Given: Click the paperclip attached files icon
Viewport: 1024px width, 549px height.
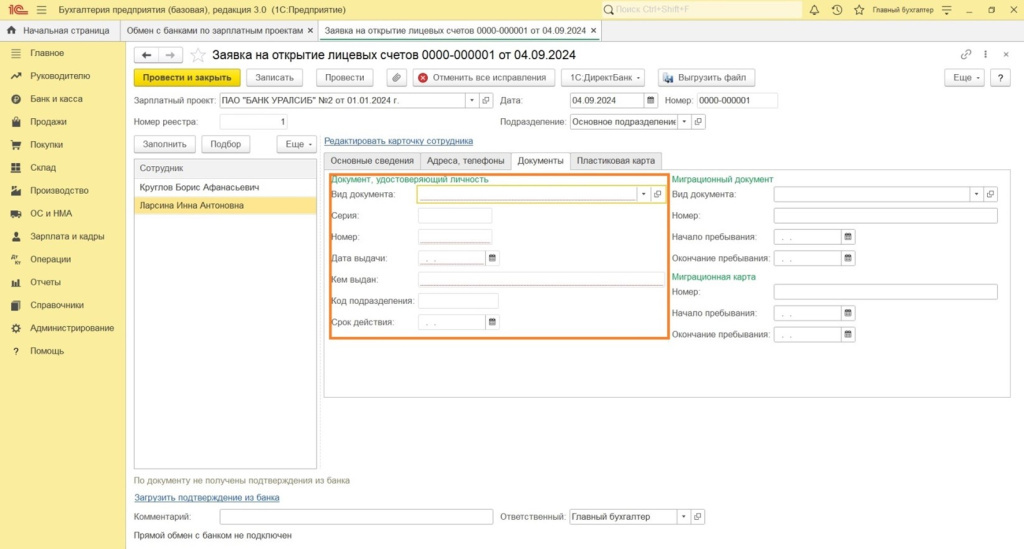Looking at the screenshot, I should 396,77.
